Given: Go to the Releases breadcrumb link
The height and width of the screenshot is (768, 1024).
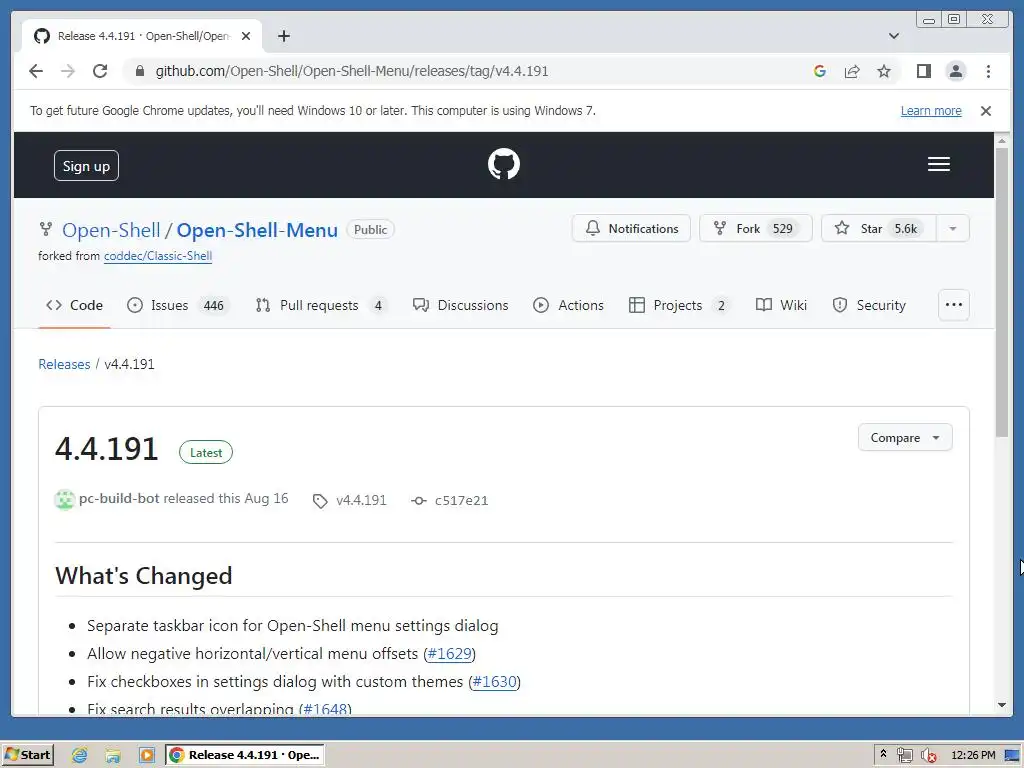Looking at the screenshot, I should (64, 364).
